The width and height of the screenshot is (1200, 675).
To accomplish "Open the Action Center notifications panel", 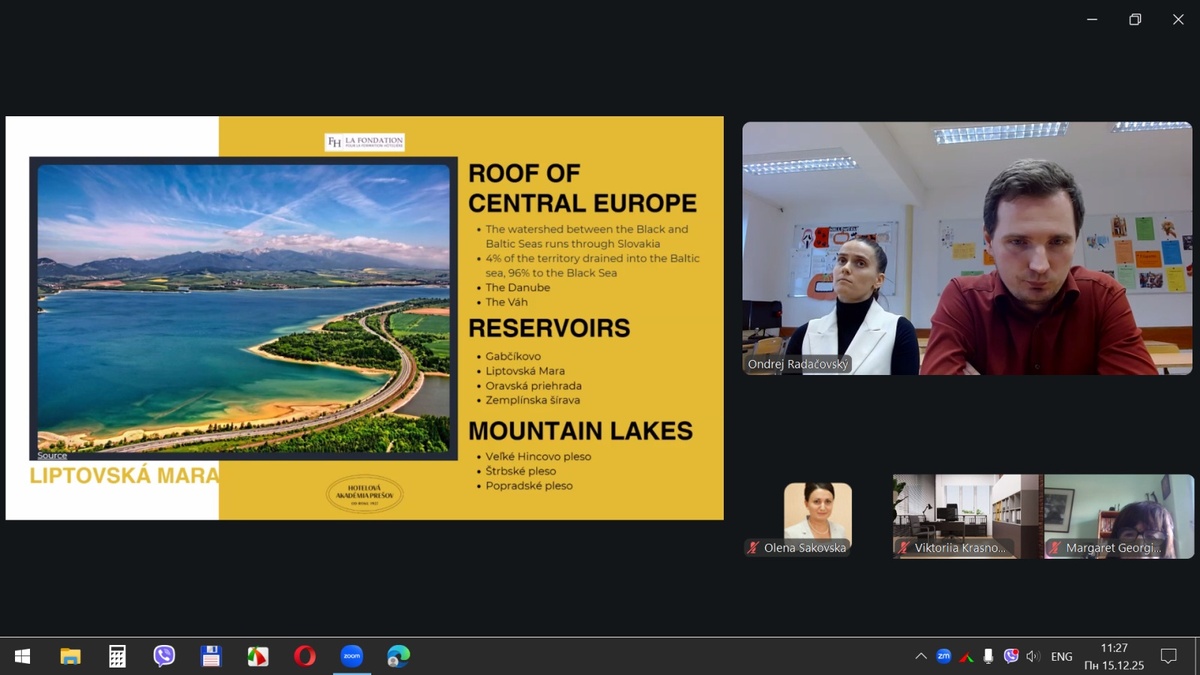I will coord(1168,656).
